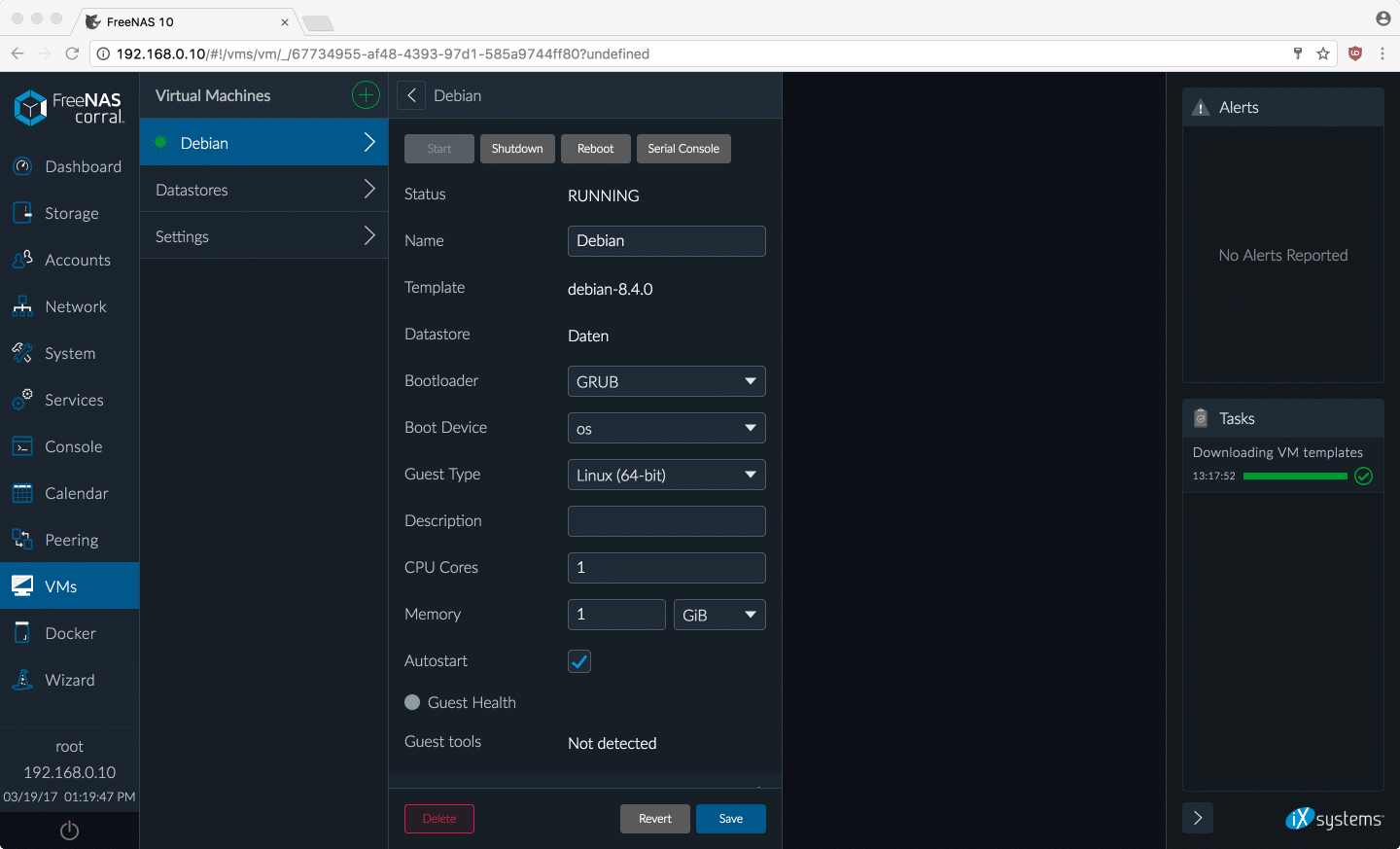Click the iXsystems logo
The image size is (1400, 849).
coord(1334,819)
